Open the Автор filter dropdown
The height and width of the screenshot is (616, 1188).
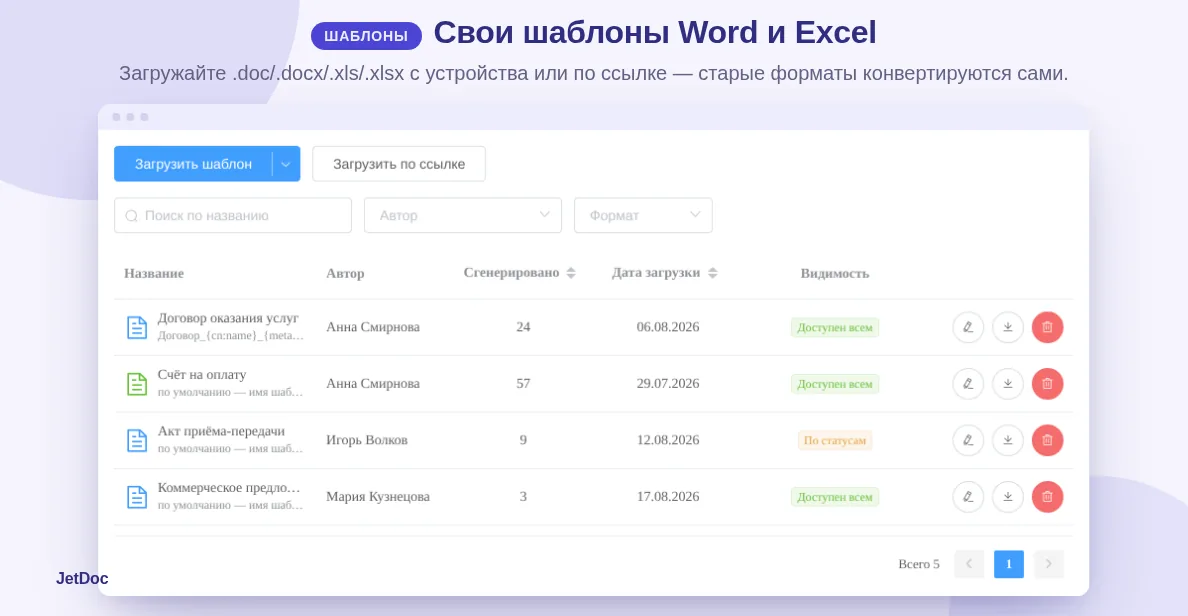(x=462, y=215)
